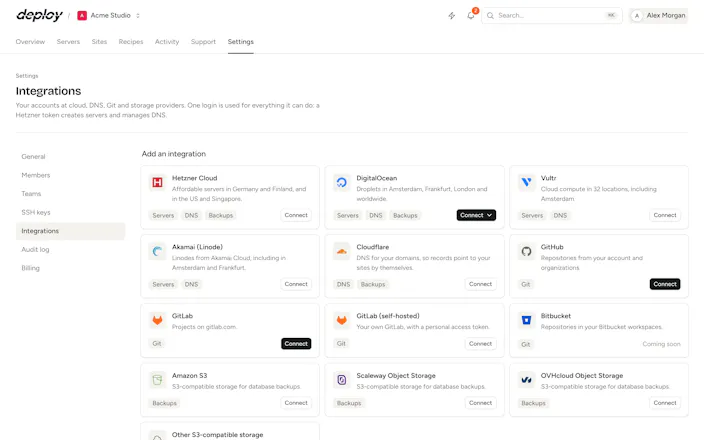Focus the Search input field
This screenshot has height=440, width=704.
click(x=552, y=16)
